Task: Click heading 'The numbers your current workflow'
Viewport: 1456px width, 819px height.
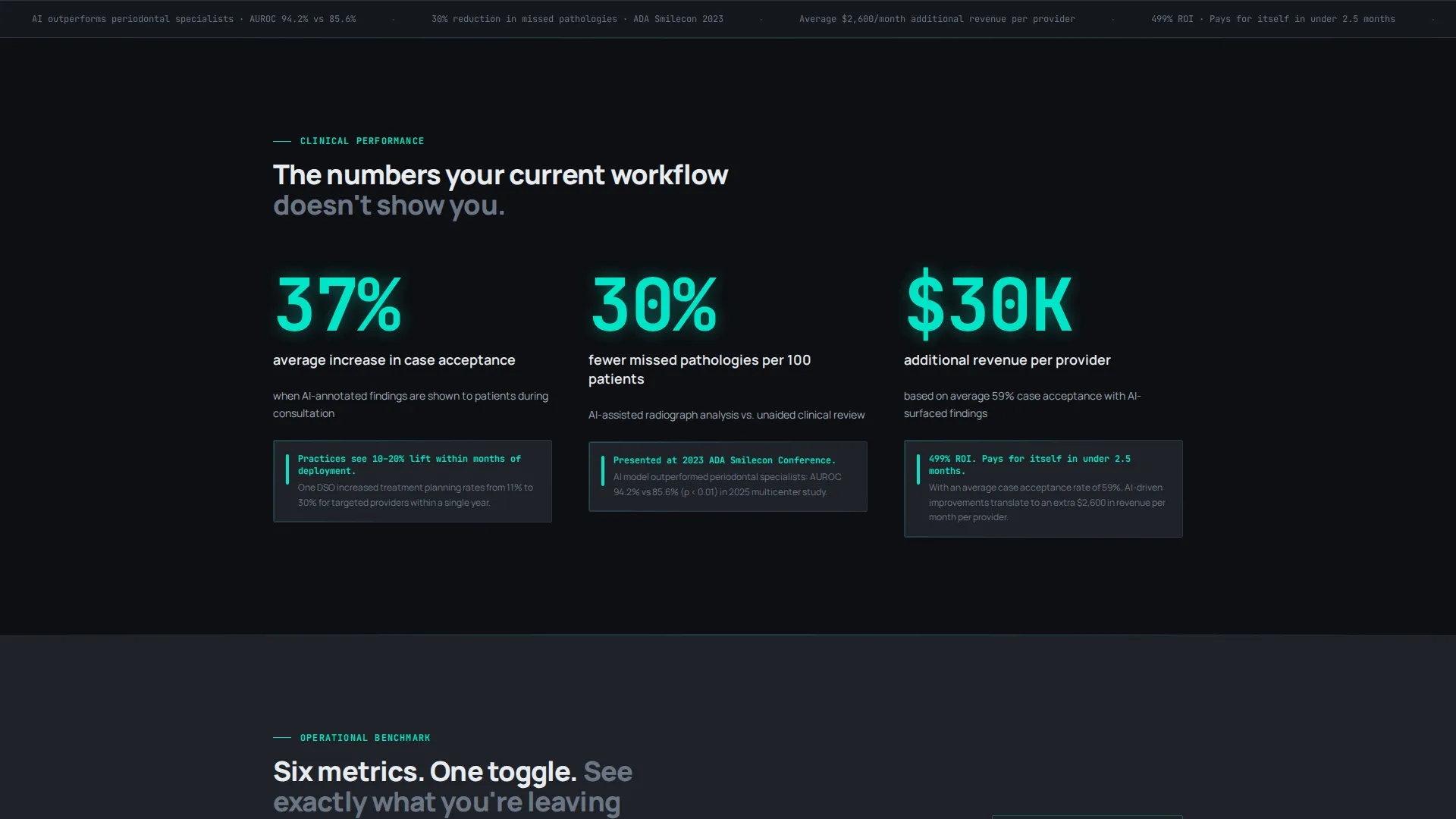Action: click(500, 175)
